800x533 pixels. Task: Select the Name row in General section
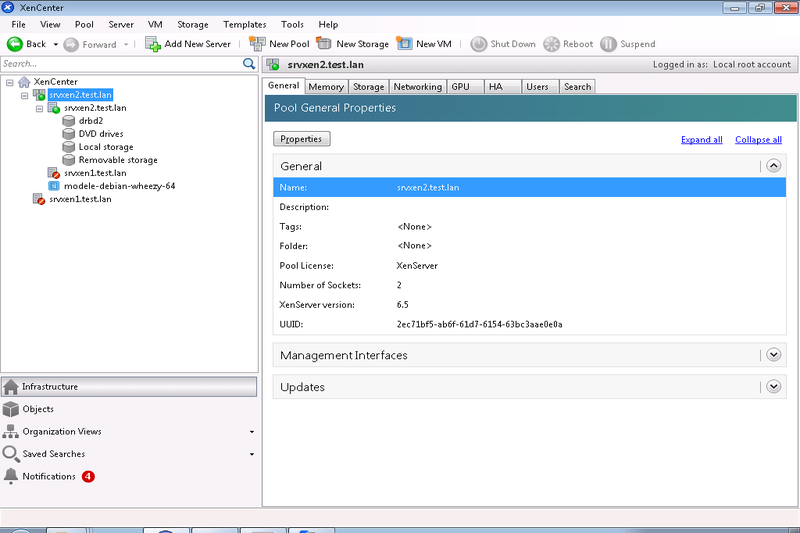click(x=529, y=187)
